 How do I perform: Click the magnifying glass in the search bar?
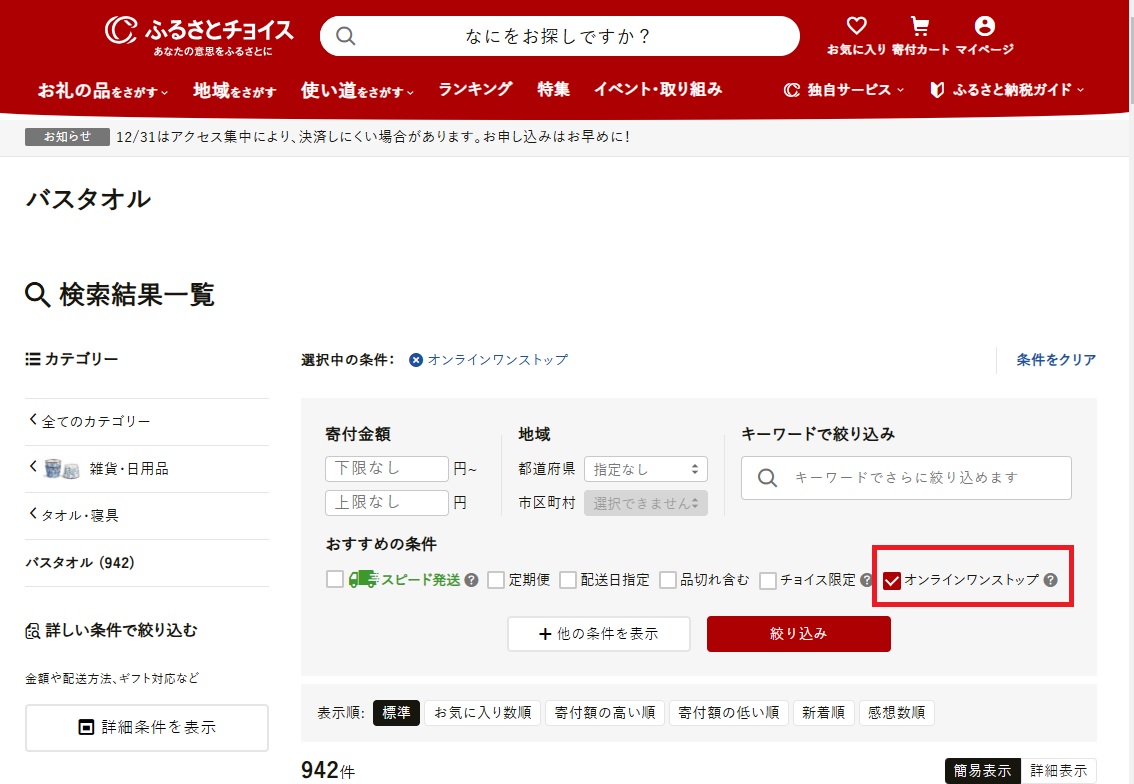pos(345,36)
